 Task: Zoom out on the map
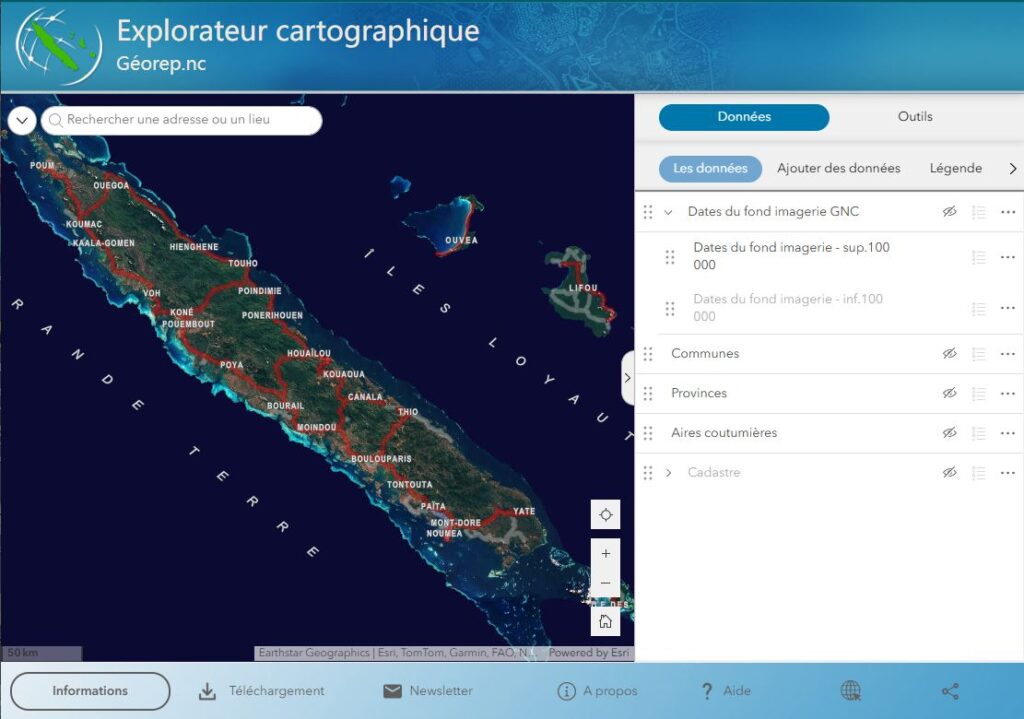(x=605, y=583)
